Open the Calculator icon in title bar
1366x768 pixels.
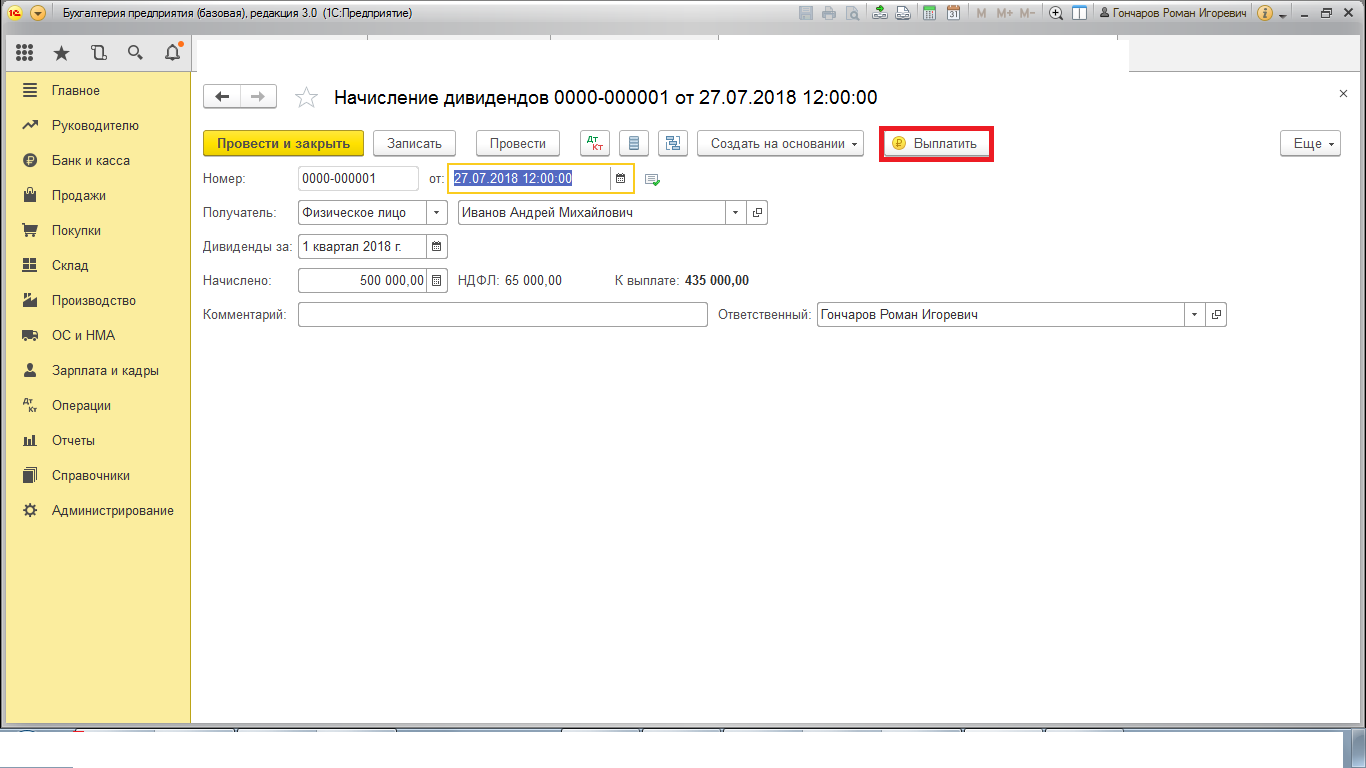coord(930,13)
